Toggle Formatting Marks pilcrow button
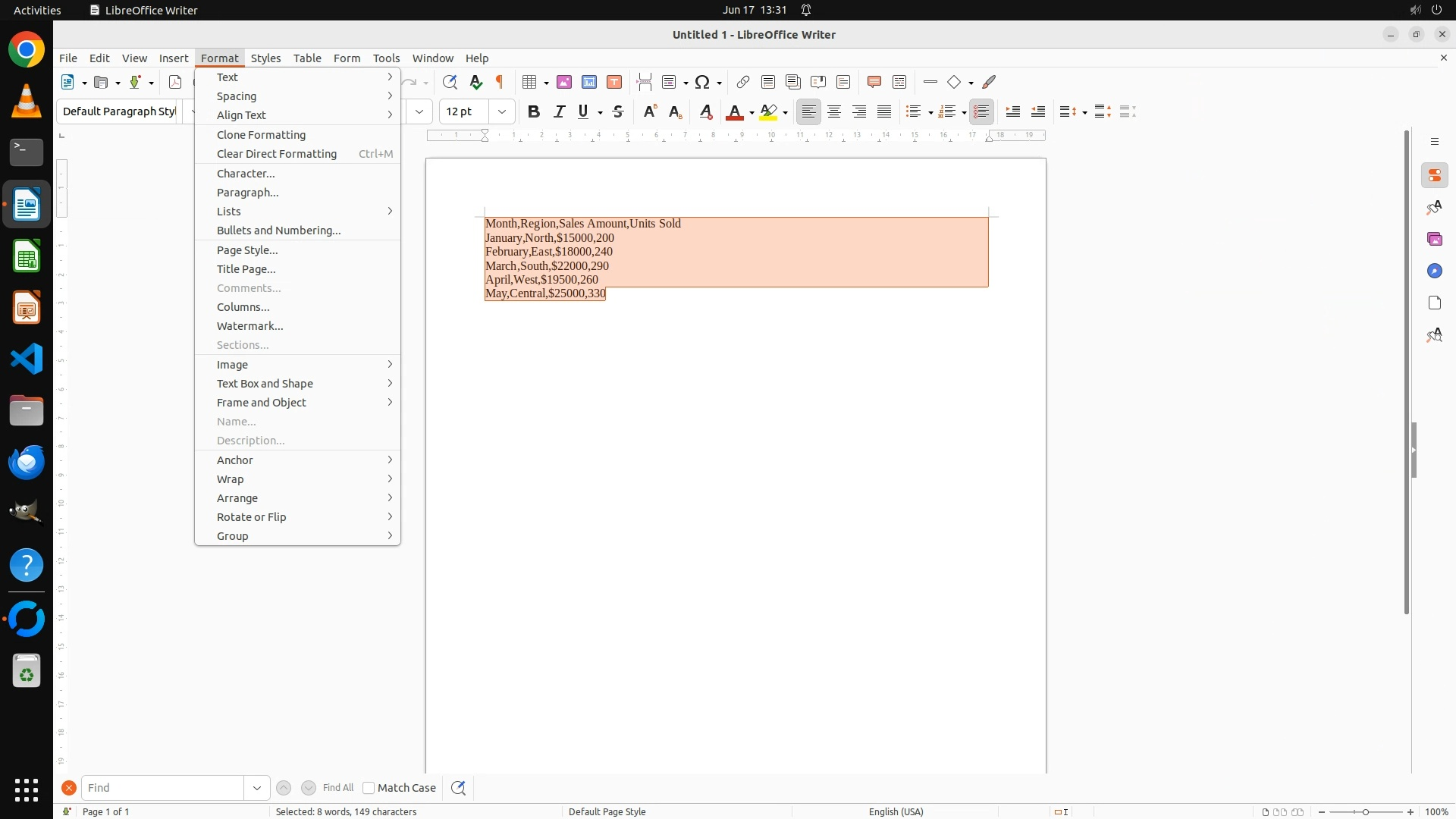The width and height of the screenshot is (1456, 819). point(500,82)
